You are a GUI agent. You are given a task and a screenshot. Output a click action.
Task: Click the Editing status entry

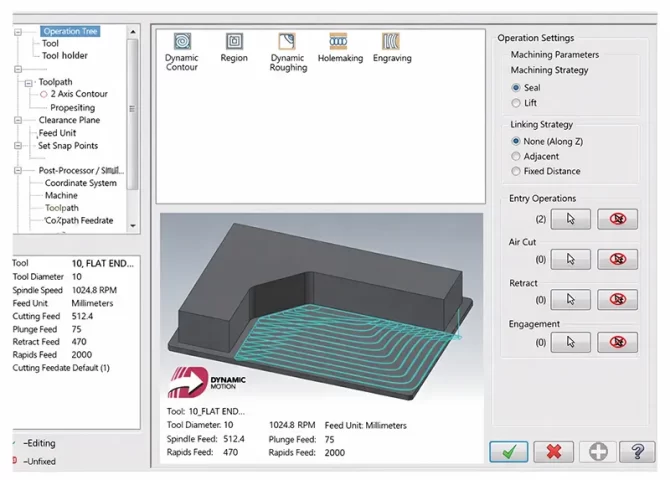click(x=39, y=443)
